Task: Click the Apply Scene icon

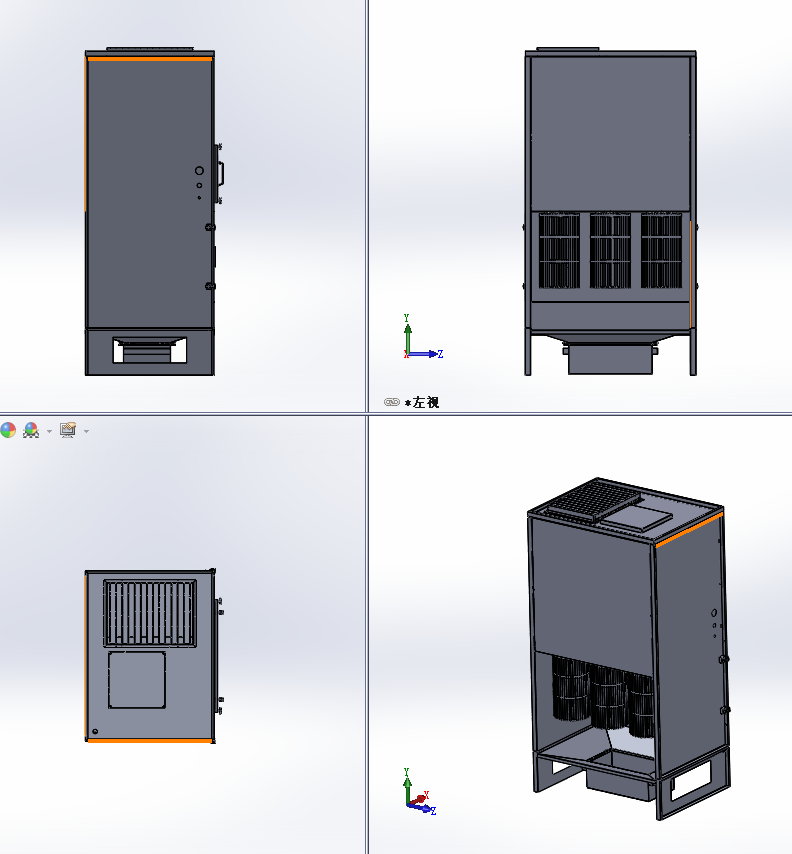Action: (31, 430)
